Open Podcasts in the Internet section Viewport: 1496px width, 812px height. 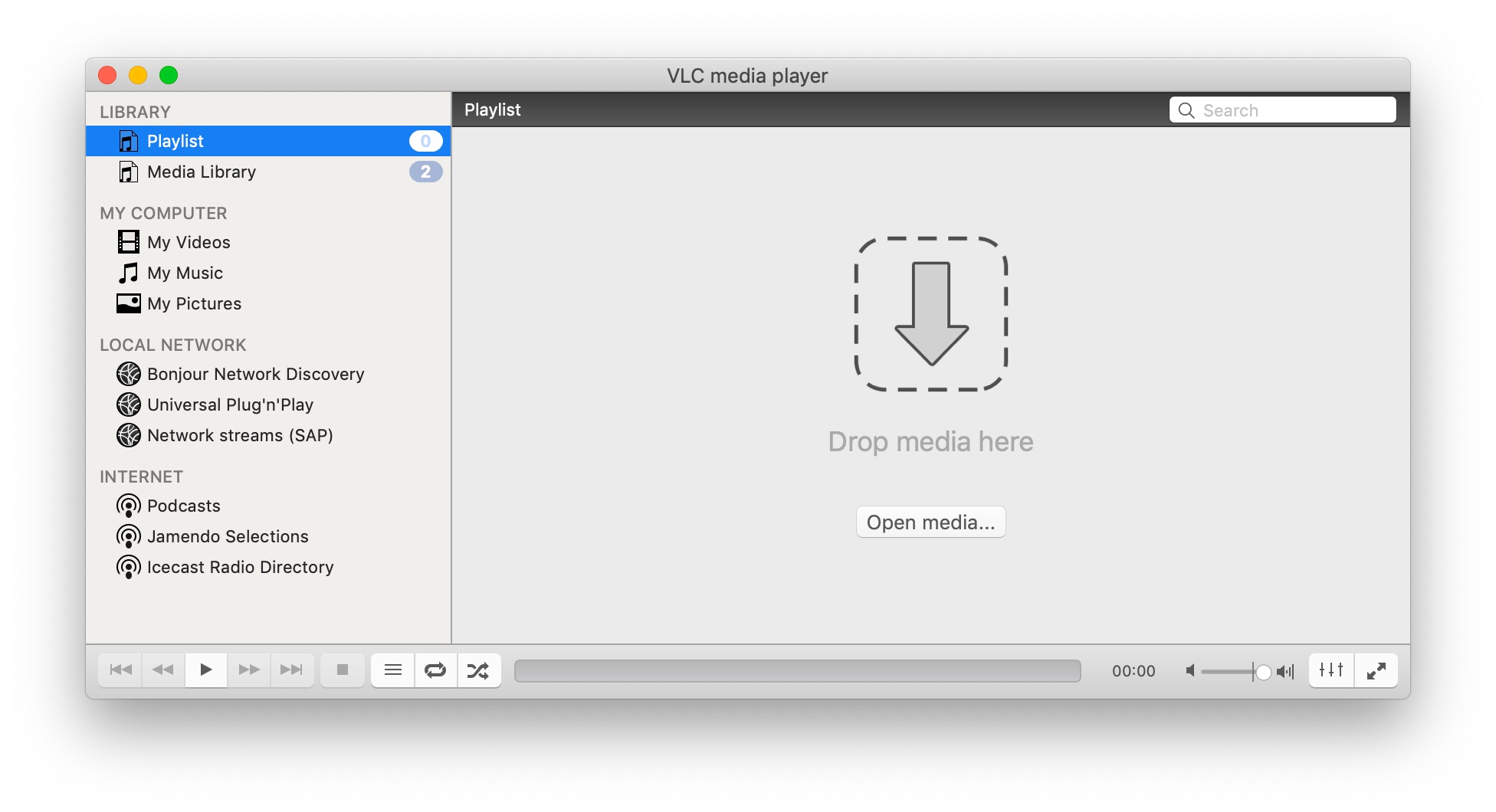pos(184,506)
